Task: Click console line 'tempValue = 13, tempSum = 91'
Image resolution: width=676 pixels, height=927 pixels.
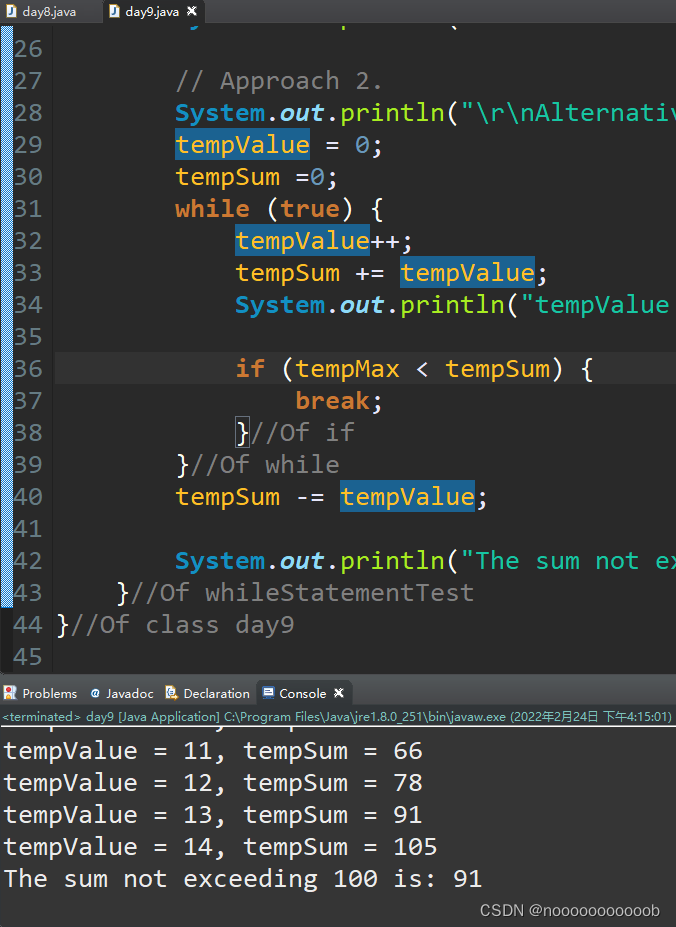Action: tap(213, 815)
